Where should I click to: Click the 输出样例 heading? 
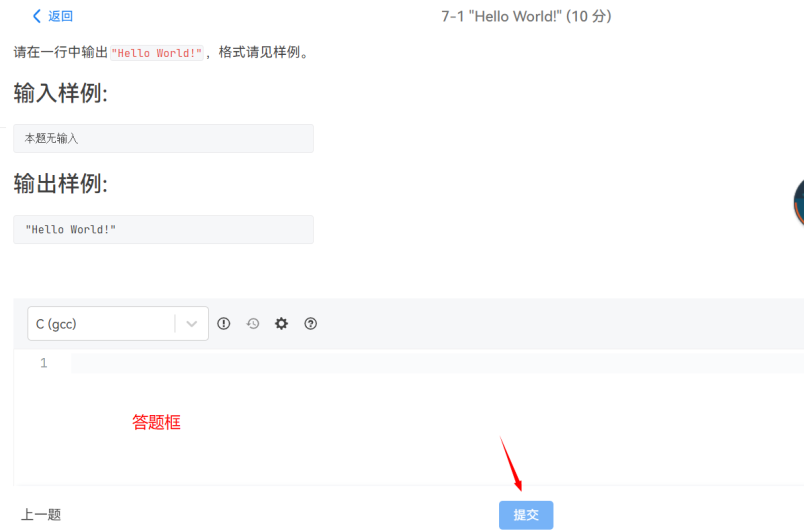tap(61, 185)
